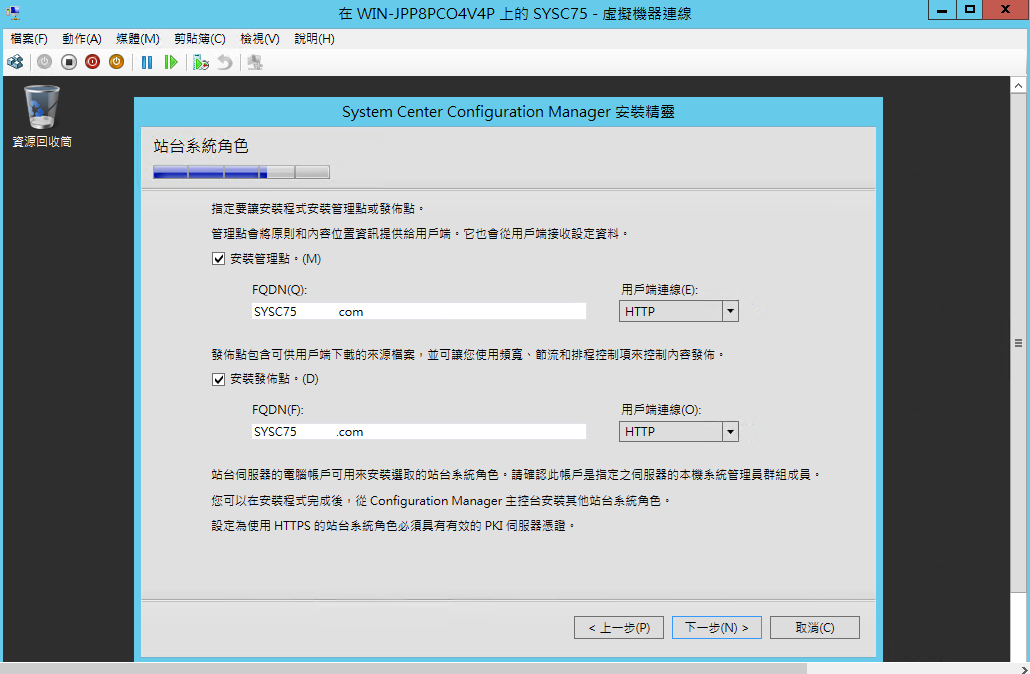Click the Revert undo icon
Screen dimensions: 1030x674
tap(225, 62)
